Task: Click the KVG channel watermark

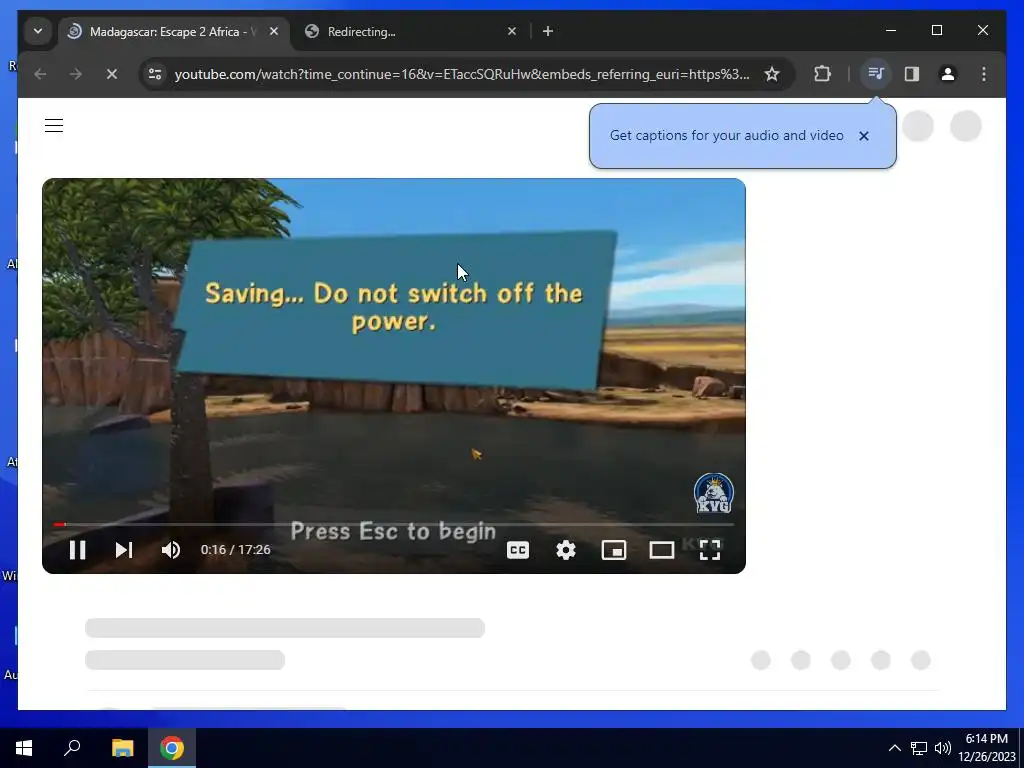Action: click(713, 494)
